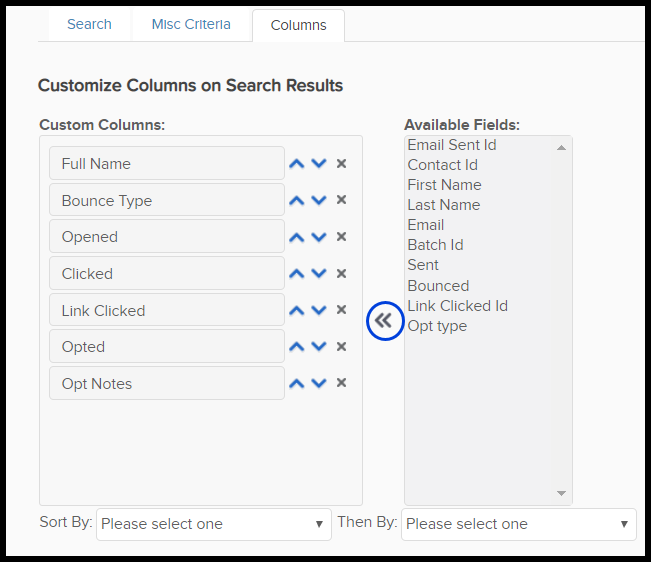Move Link Clicked column down
The height and width of the screenshot is (562, 651).
click(x=319, y=311)
